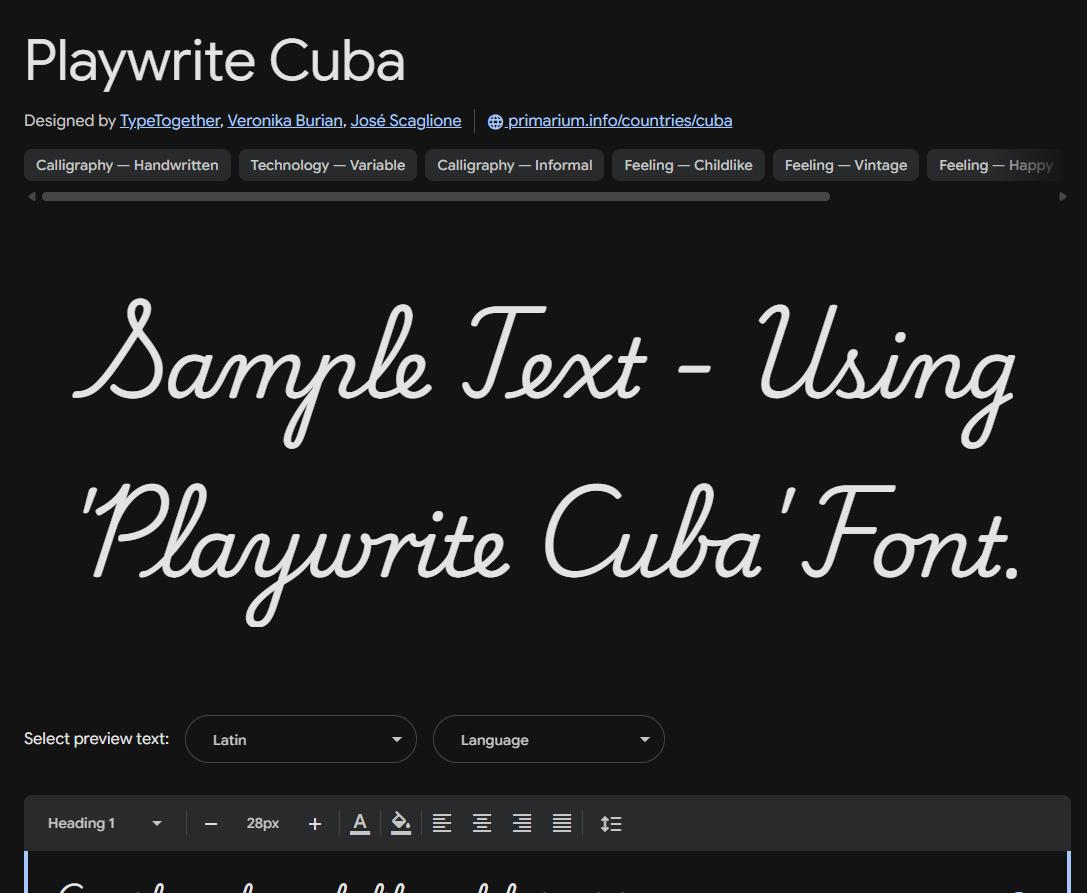Click the tag list right scroll arrow
The image size is (1087, 893).
click(x=1063, y=197)
